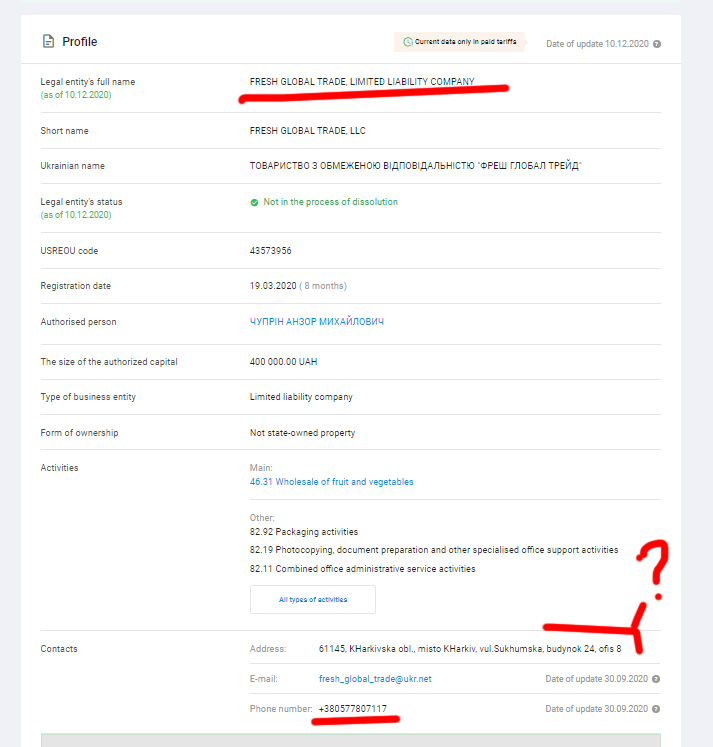Image resolution: width=713 pixels, height=747 pixels.
Task: Click the Authorised person label
Action: click(x=78, y=322)
